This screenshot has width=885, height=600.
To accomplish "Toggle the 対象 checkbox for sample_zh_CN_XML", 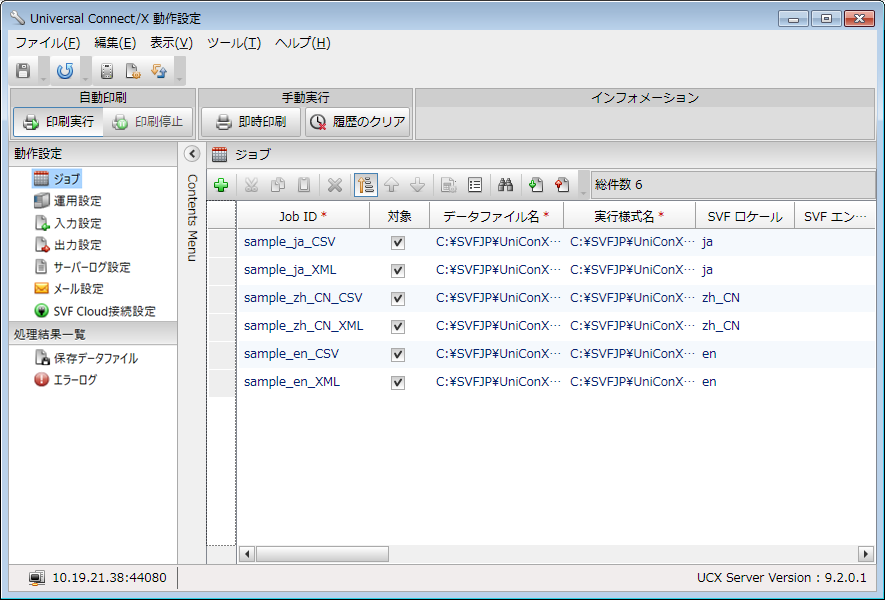I will point(398,327).
